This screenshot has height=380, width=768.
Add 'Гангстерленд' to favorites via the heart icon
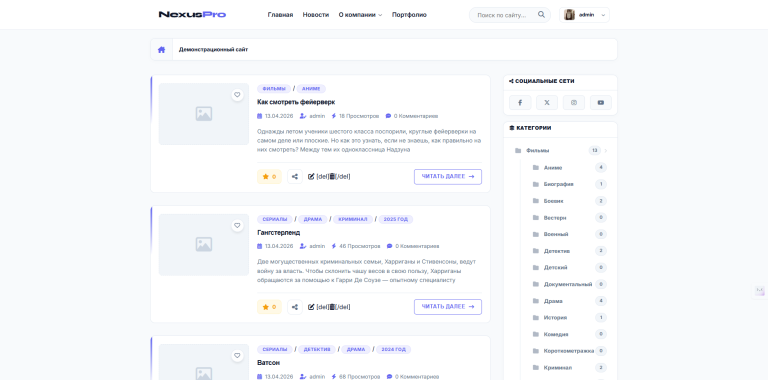click(x=238, y=225)
